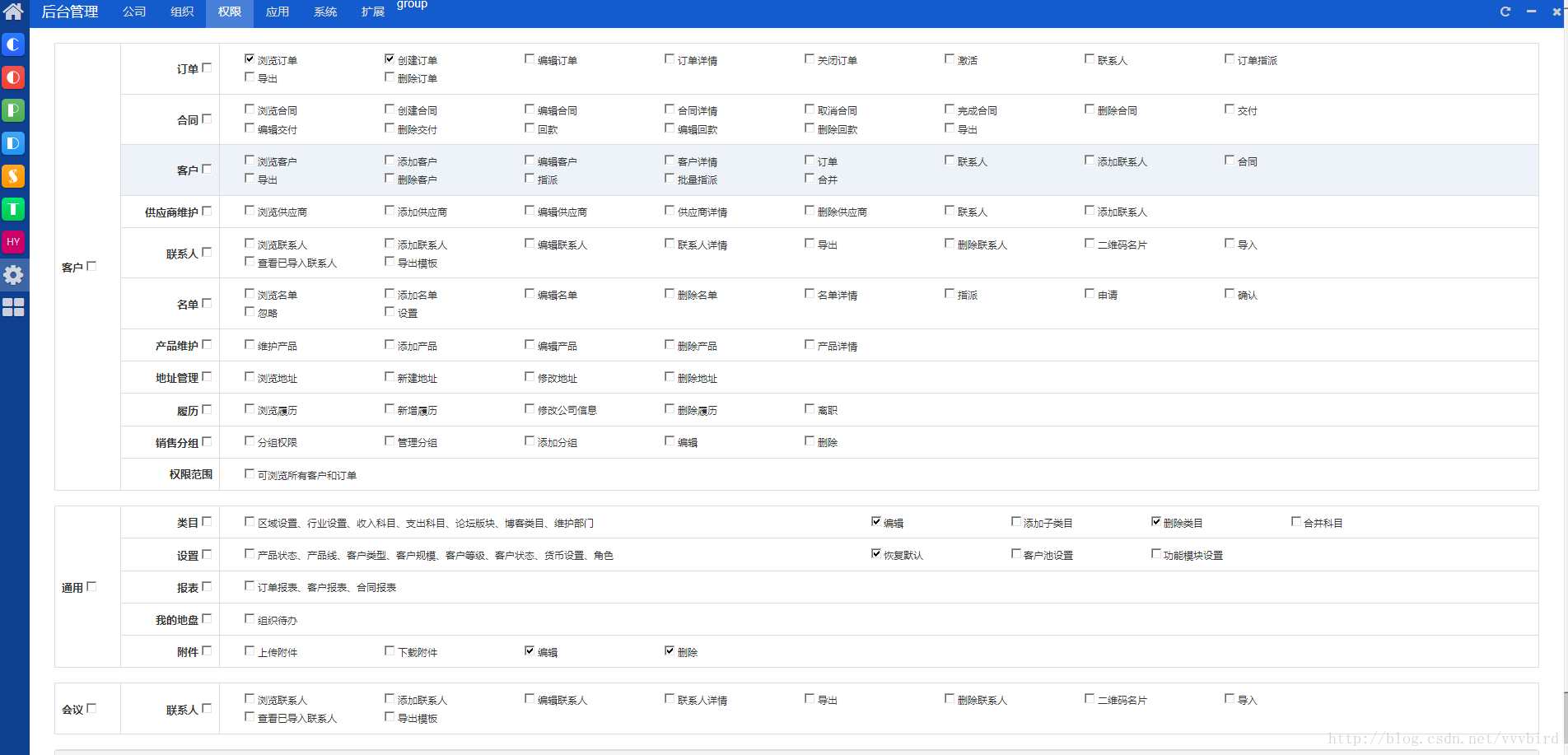Image resolution: width=1568 pixels, height=755 pixels.
Task: Open the orange S app in sidebar
Action: [x=13, y=176]
